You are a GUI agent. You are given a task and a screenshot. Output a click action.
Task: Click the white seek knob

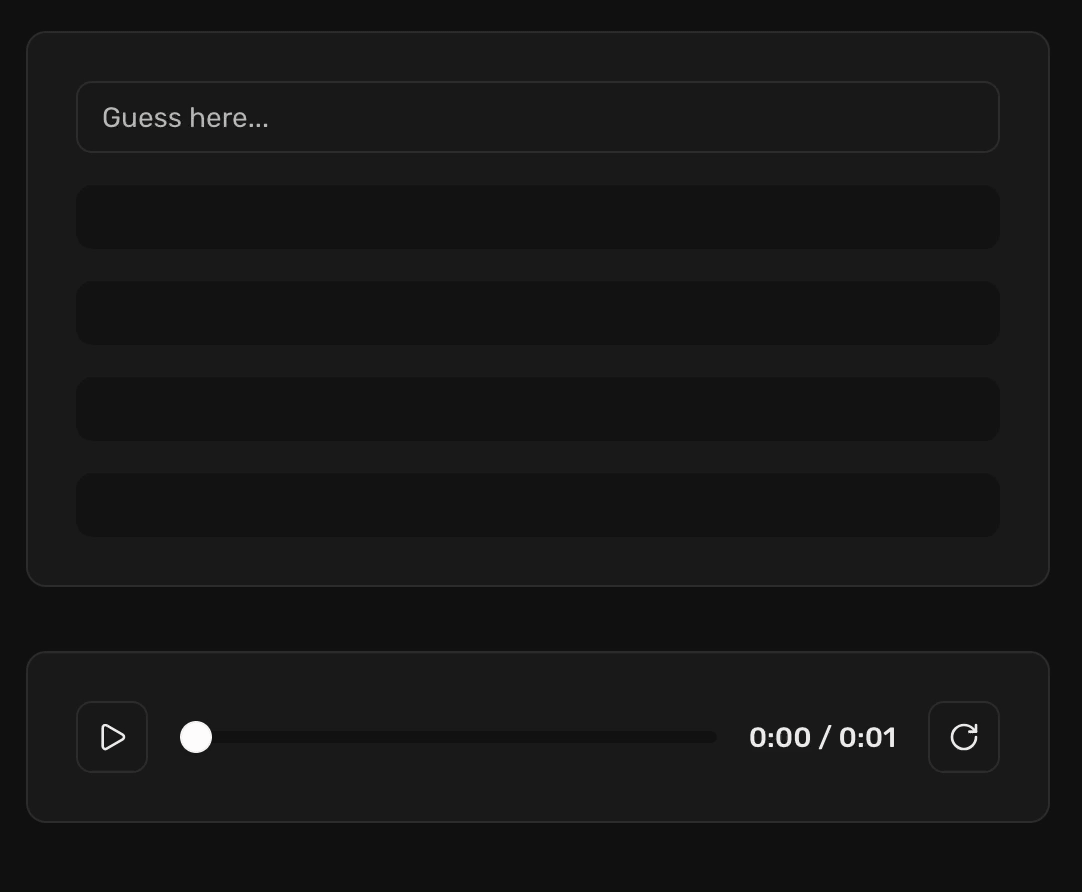tap(196, 737)
